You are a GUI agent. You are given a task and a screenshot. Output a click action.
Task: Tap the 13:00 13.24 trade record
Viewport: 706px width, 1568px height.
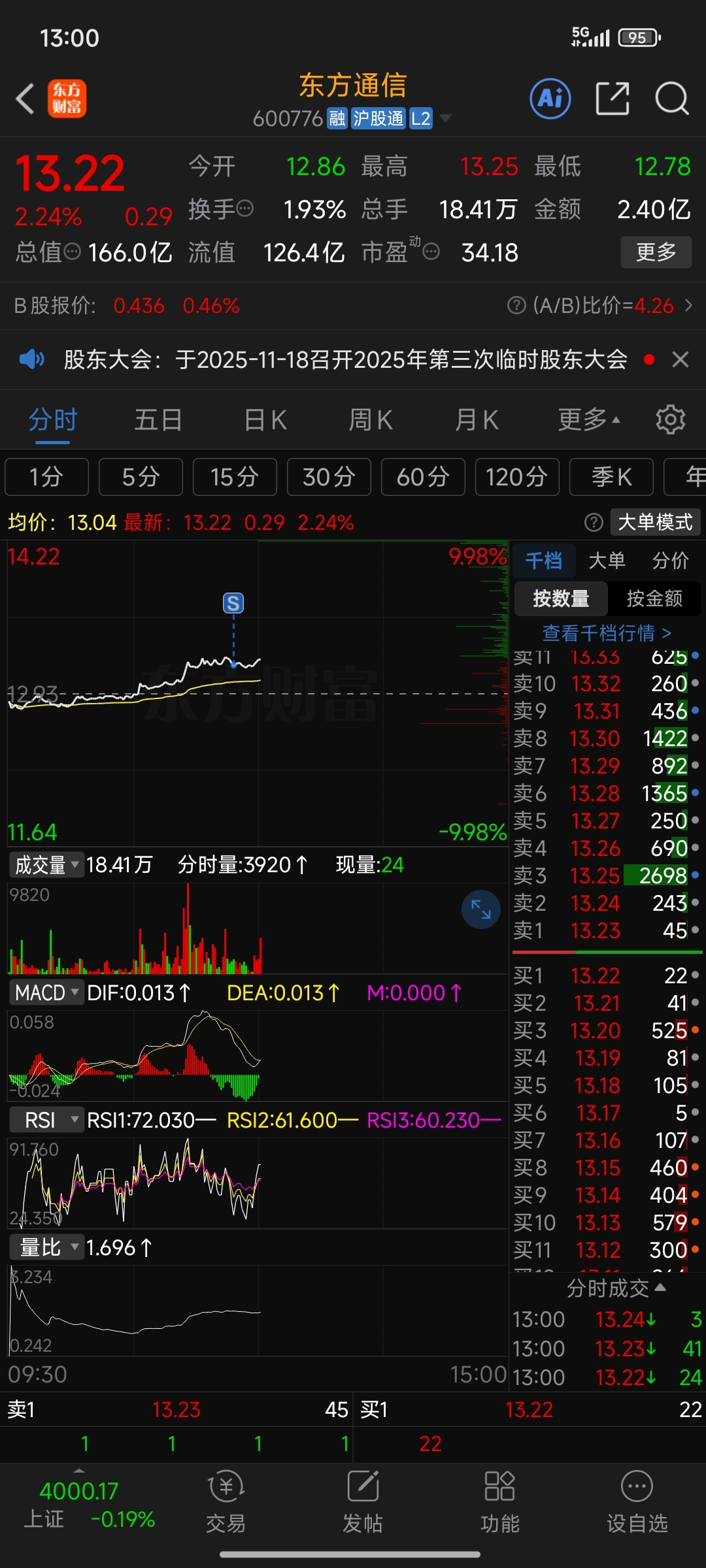[x=607, y=1319]
